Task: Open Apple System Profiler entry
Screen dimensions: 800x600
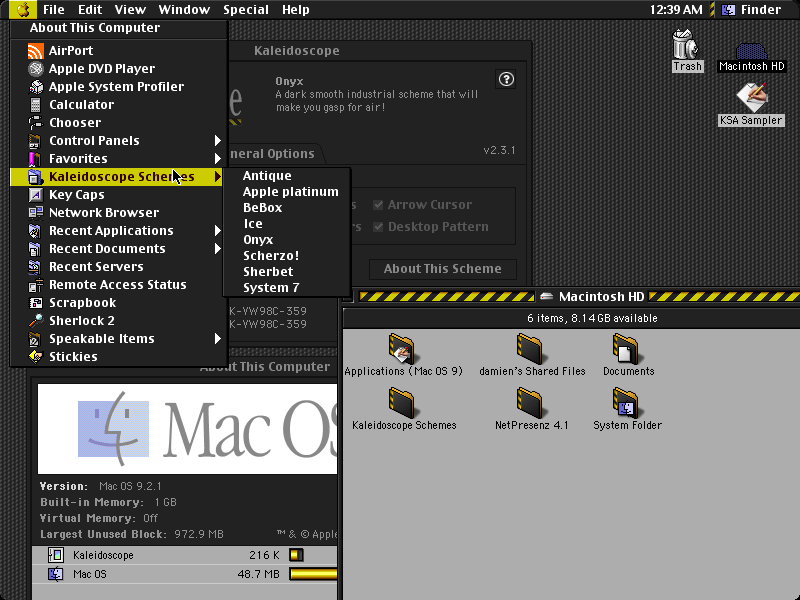Action: pos(118,86)
